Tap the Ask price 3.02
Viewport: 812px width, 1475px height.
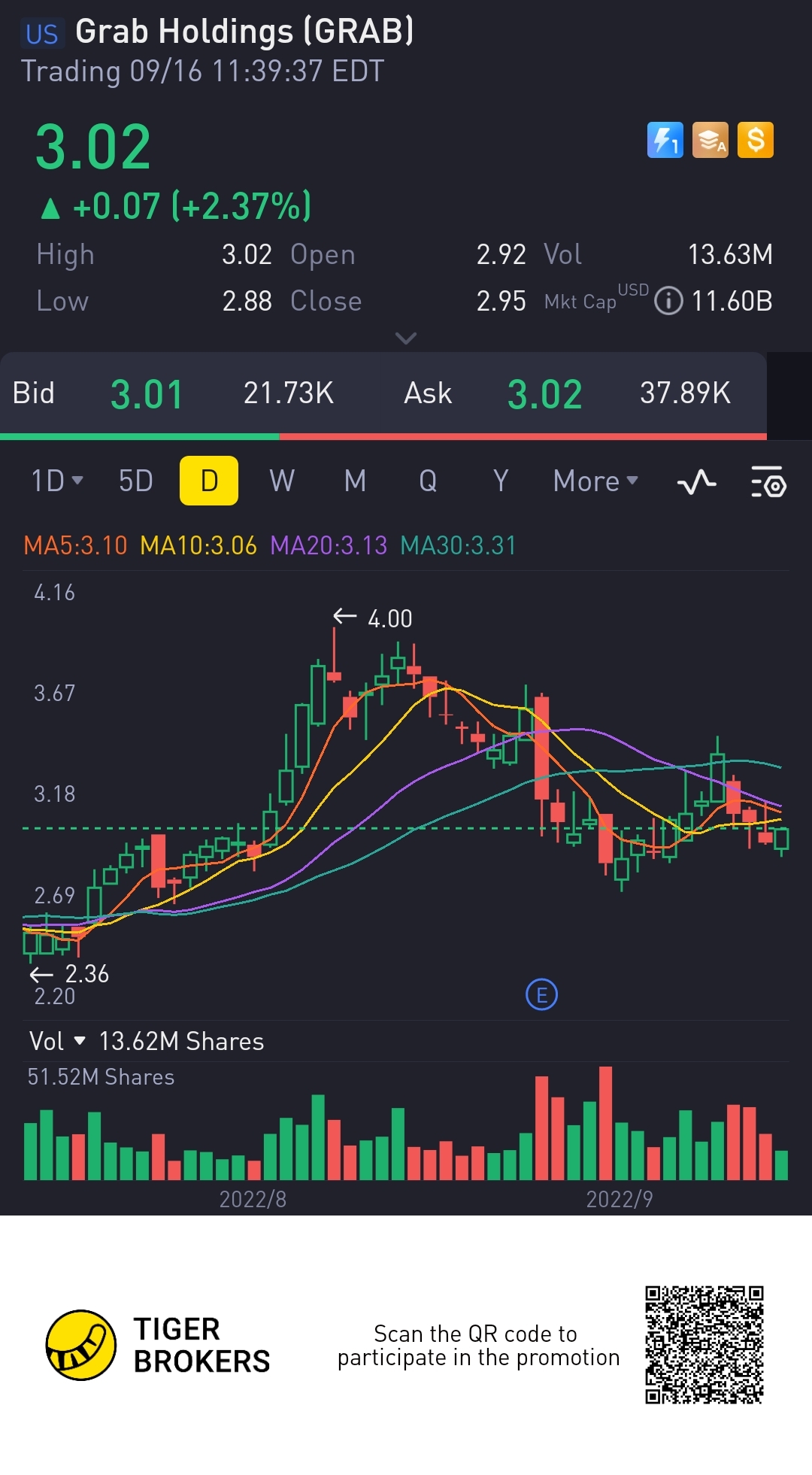544,394
